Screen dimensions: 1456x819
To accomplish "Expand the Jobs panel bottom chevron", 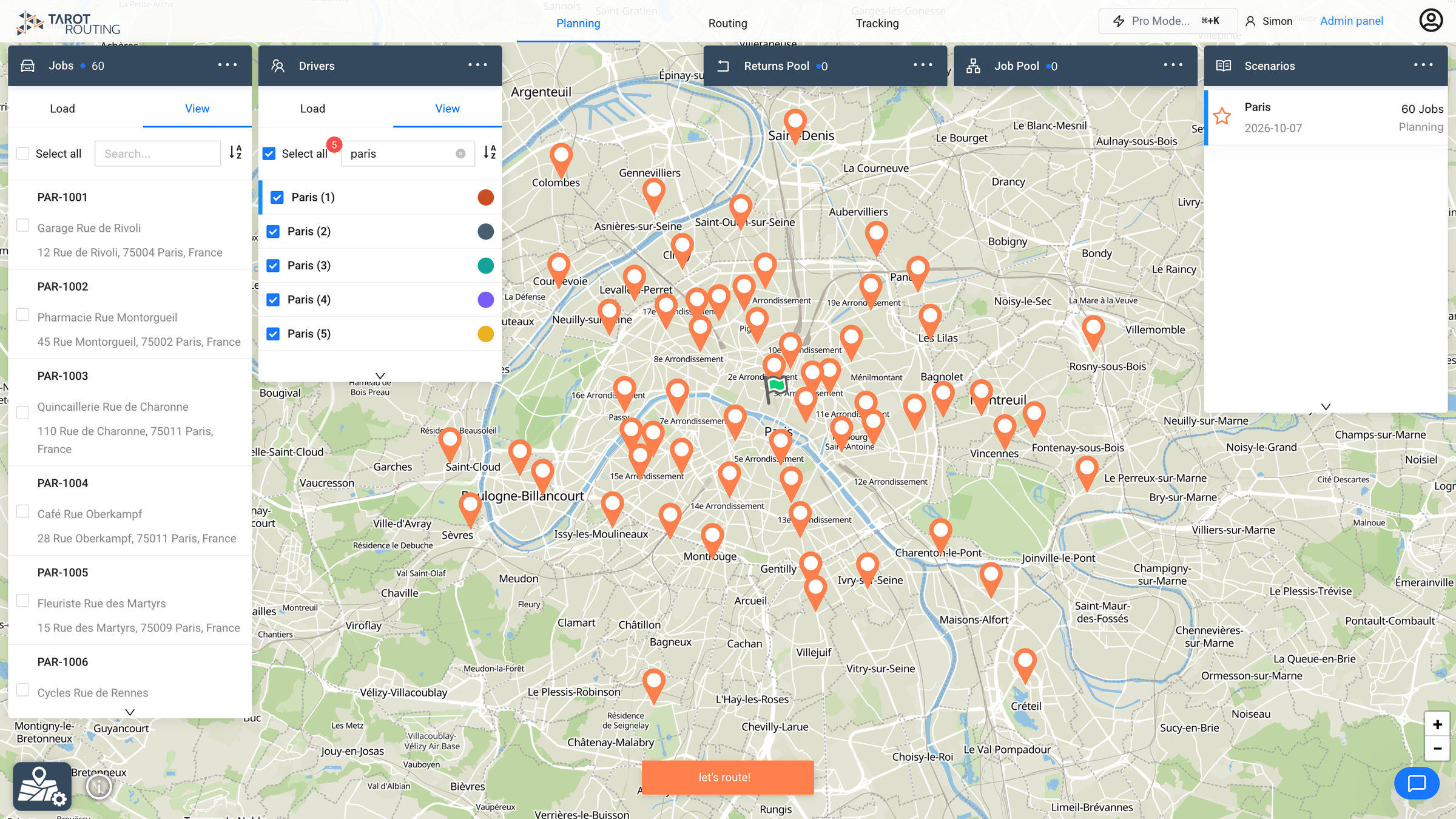I will point(130,712).
